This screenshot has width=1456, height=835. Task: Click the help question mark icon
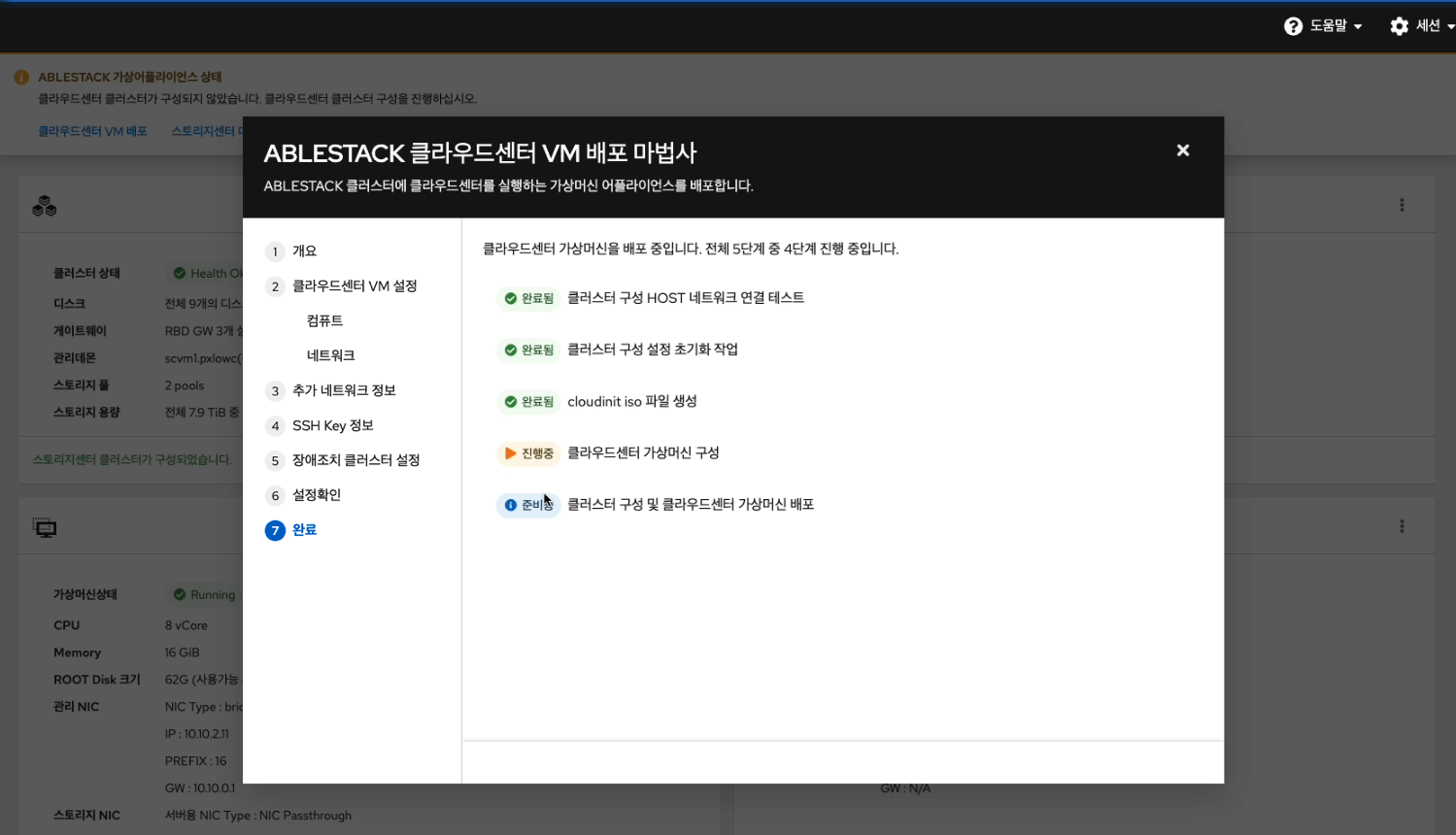(x=1293, y=26)
